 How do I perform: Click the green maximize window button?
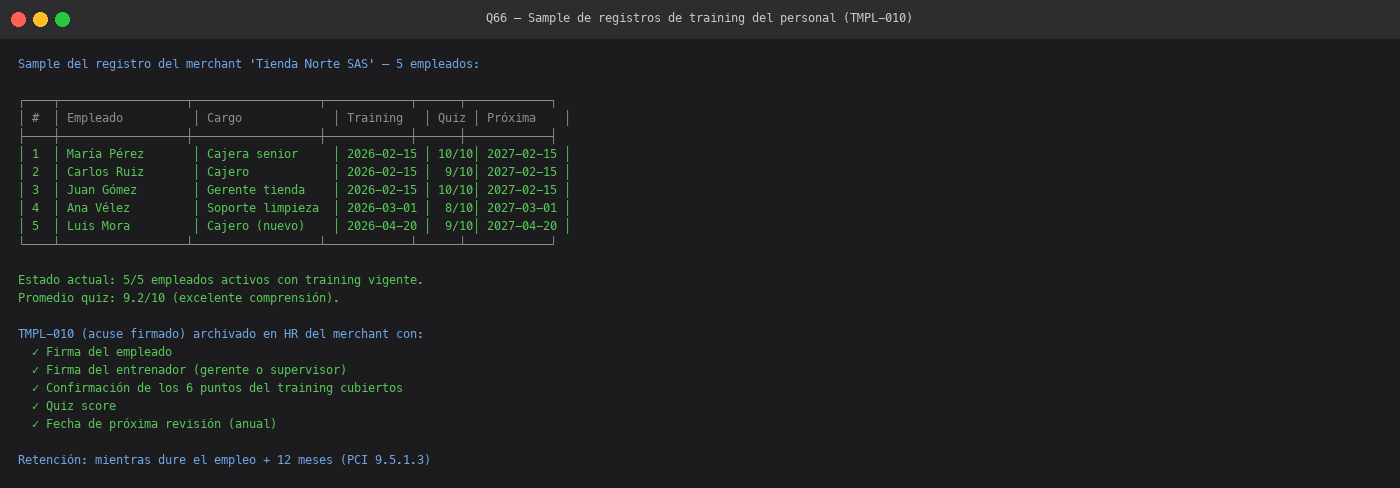point(62,19)
